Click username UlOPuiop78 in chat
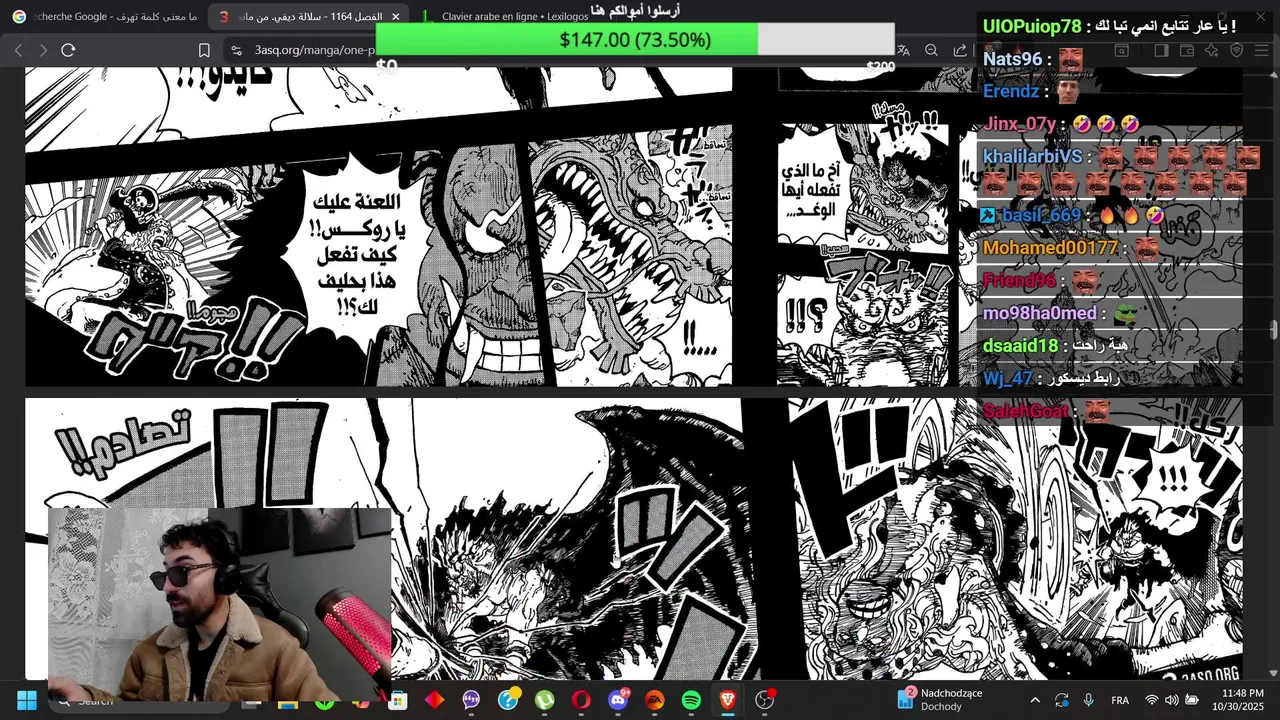This screenshot has height=720, width=1280. pyautogui.click(x=1032, y=26)
